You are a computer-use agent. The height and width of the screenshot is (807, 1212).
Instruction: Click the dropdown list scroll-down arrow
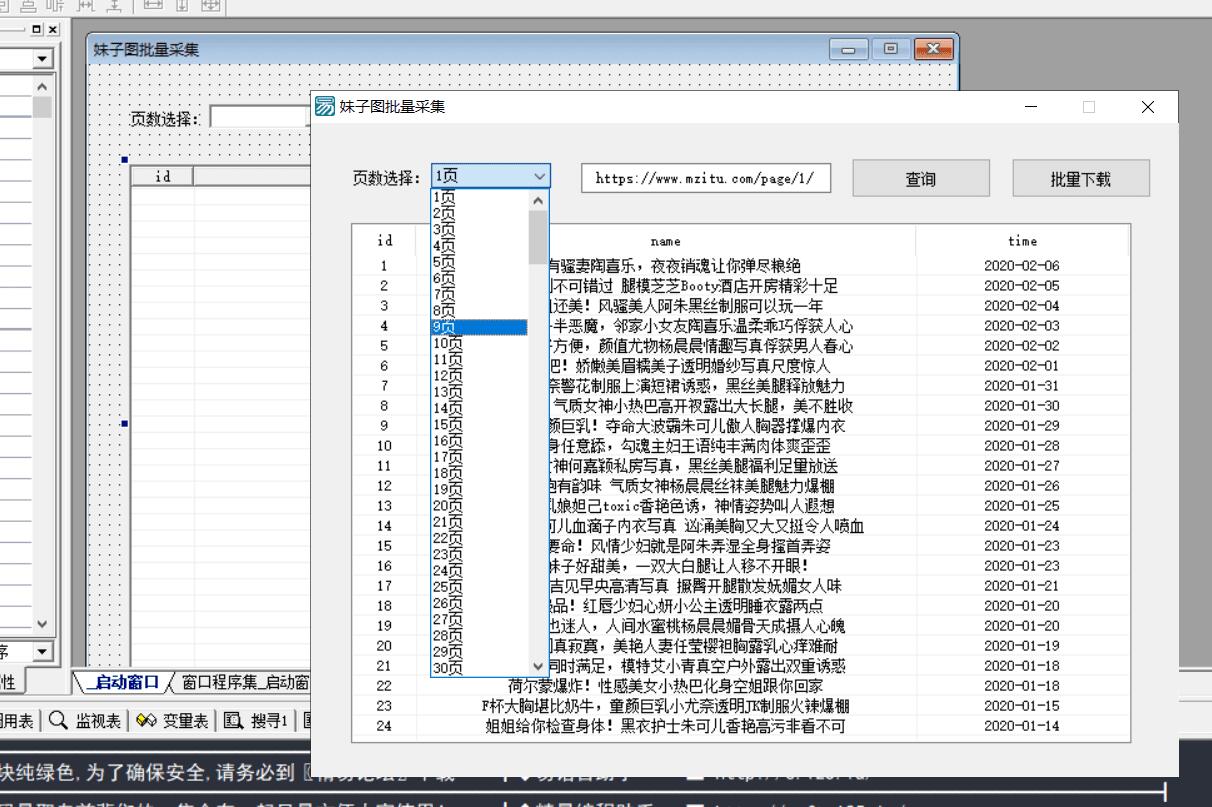click(538, 666)
